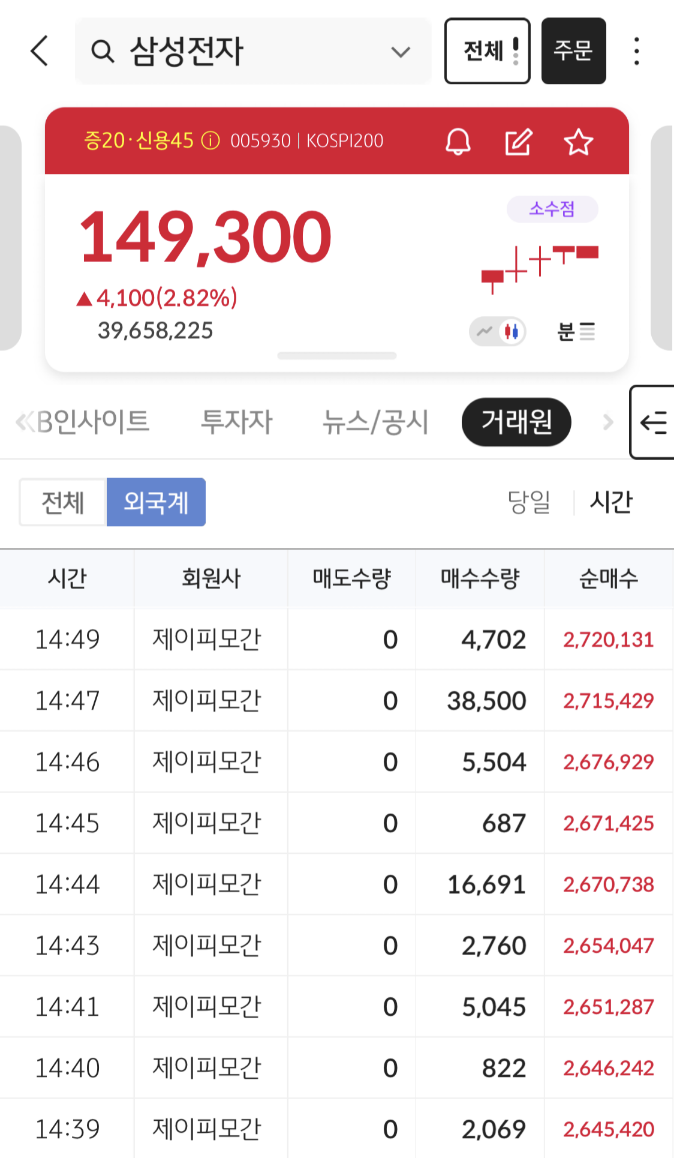The image size is (674, 1158).
Task: Open the three-dot more options menu
Action: (x=637, y=51)
